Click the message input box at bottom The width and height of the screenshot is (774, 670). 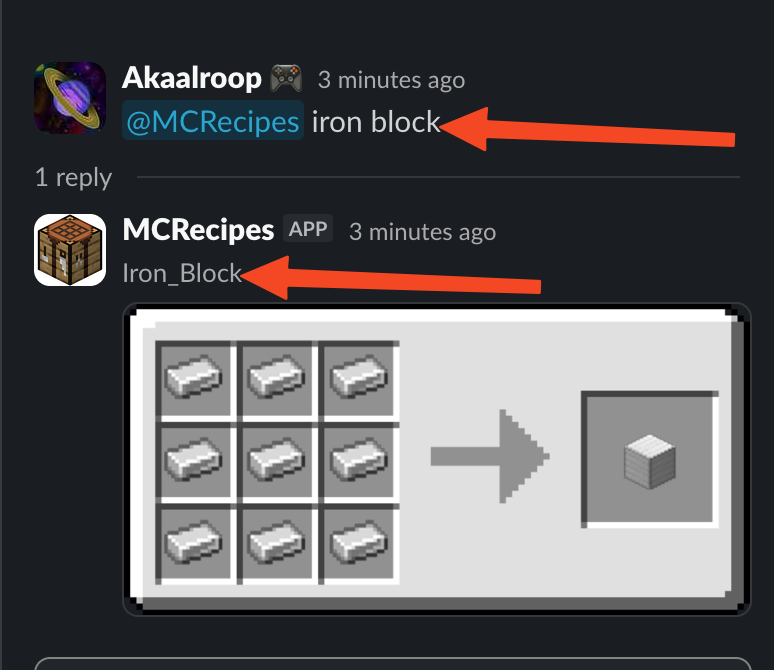click(x=393, y=664)
